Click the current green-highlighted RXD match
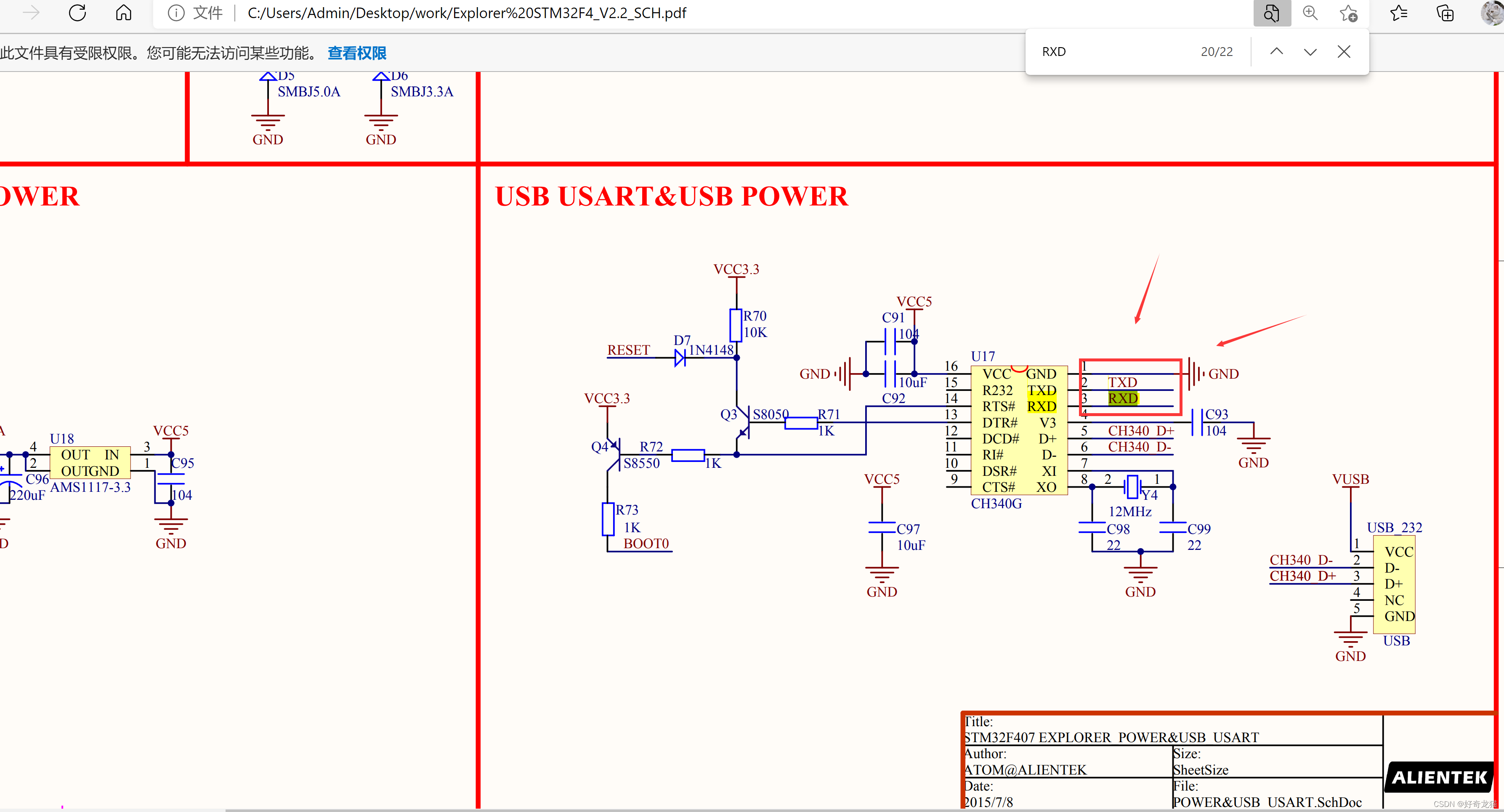The width and height of the screenshot is (1504, 812). [x=1122, y=398]
